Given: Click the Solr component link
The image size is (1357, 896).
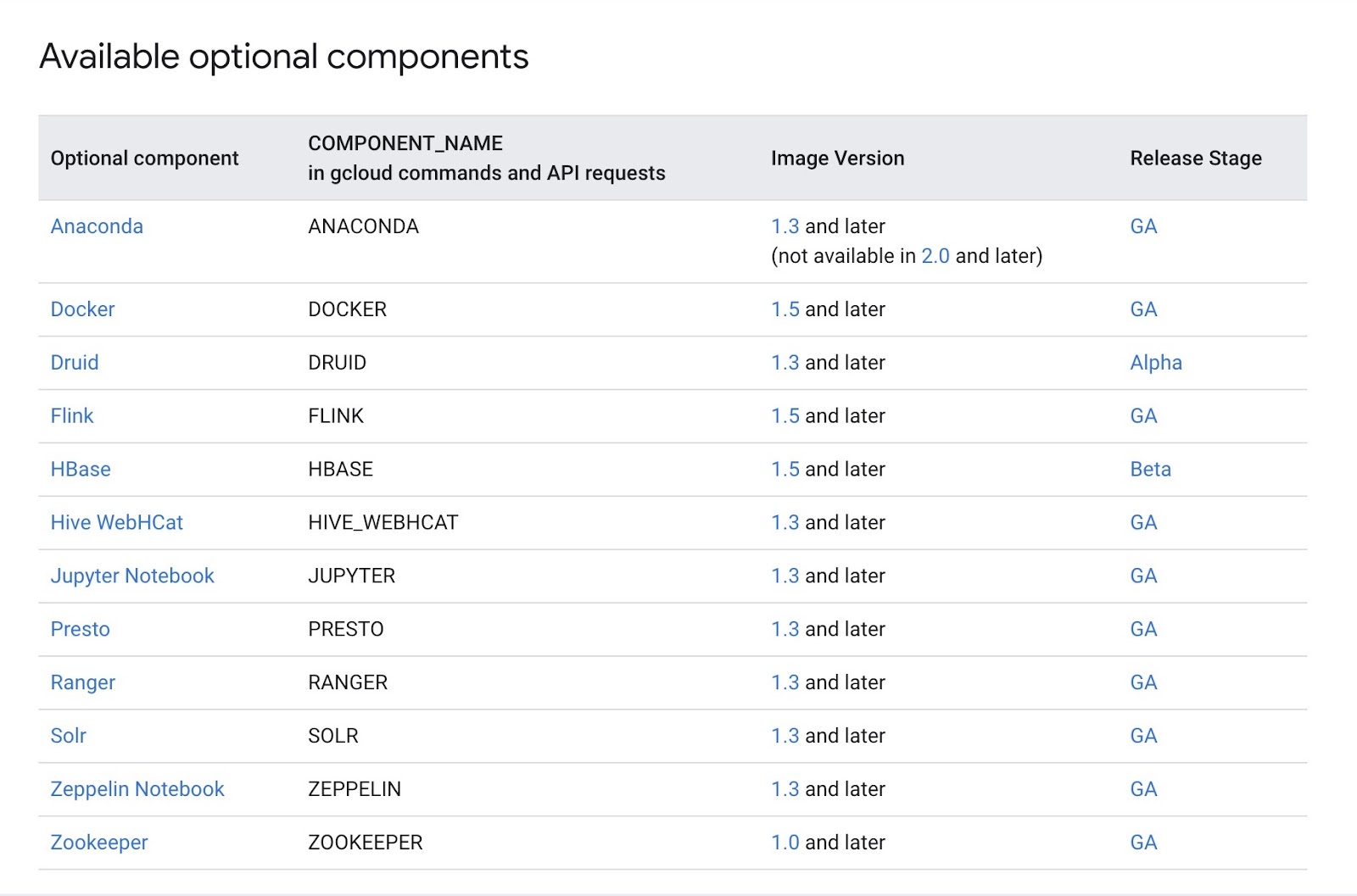Looking at the screenshot, I should 69,737.
